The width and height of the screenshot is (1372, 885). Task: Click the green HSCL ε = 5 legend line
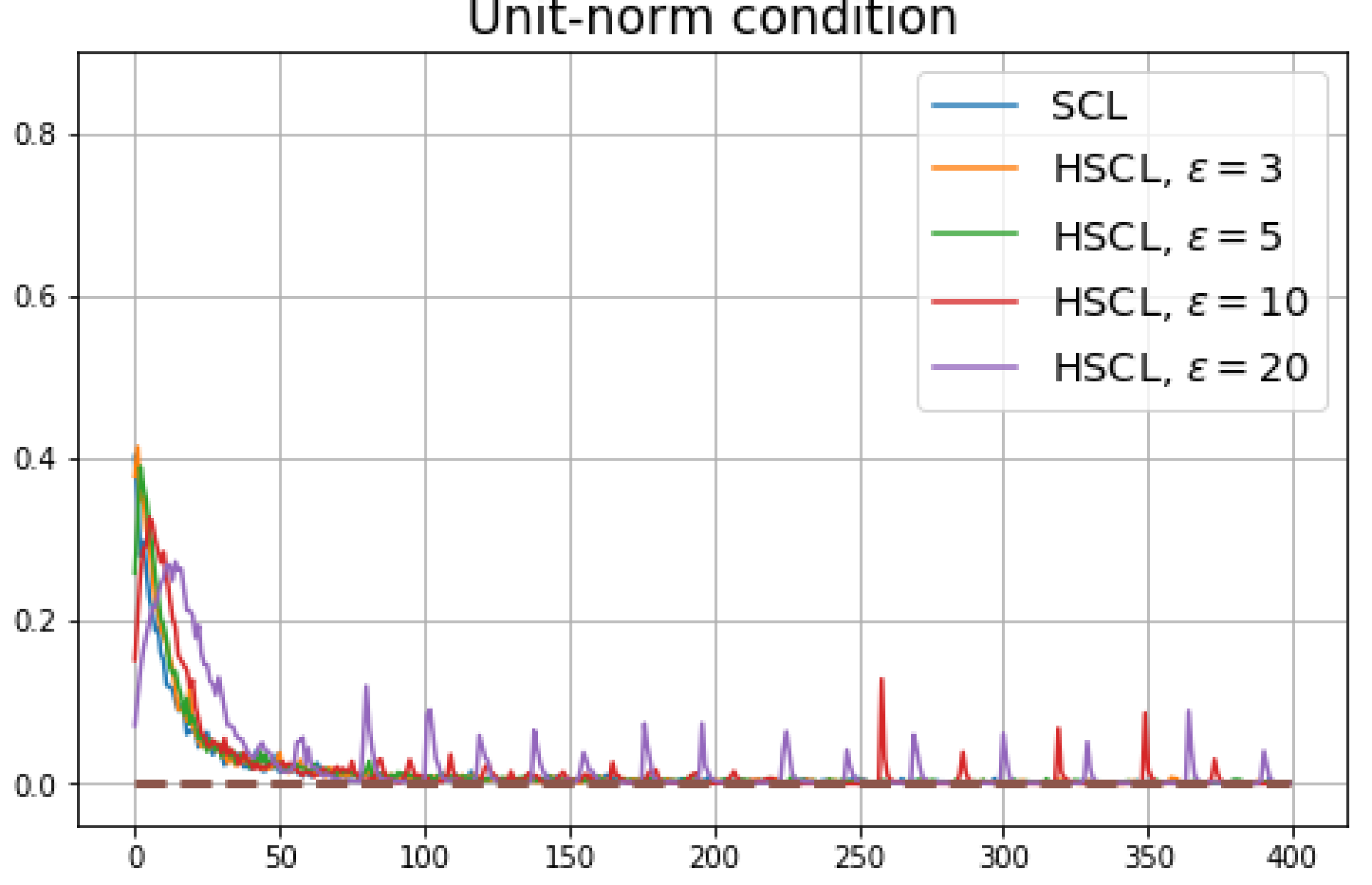(975, 233)
